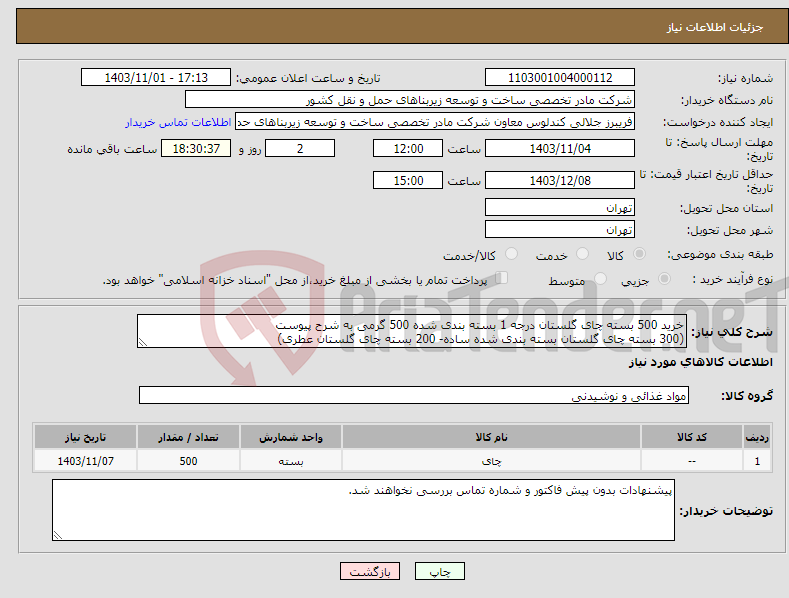789x598 pixels.
Task: Click the buyer organization name field
Action: (x=410, y=100)
